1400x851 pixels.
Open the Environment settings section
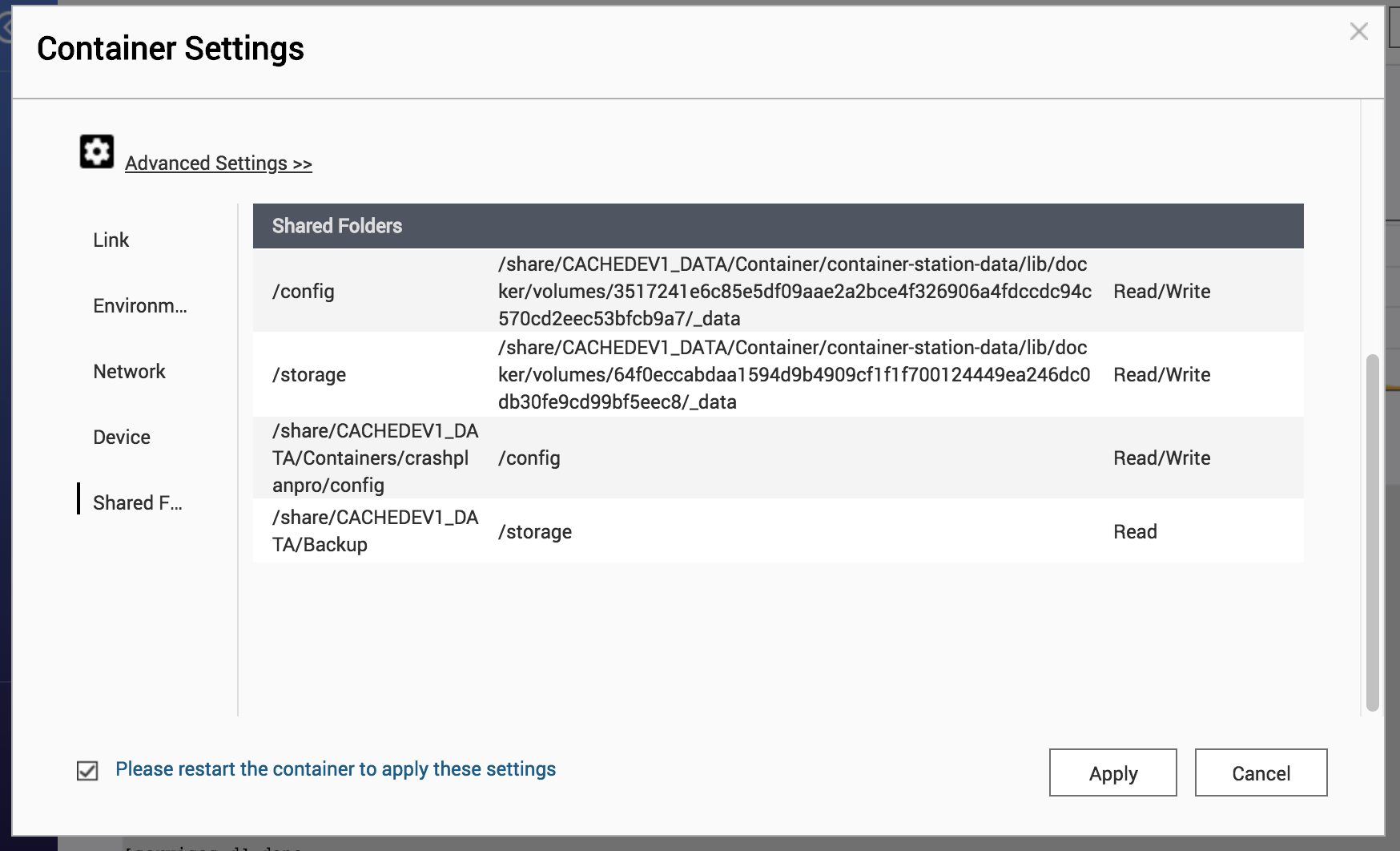click(x=140, y=305)
